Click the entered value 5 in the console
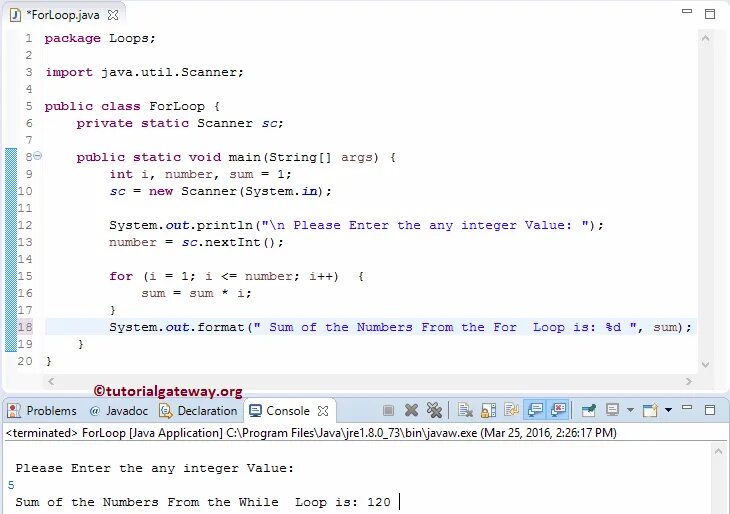The height and width of the screenshot is (514, 730). click(x=11, y=485)
